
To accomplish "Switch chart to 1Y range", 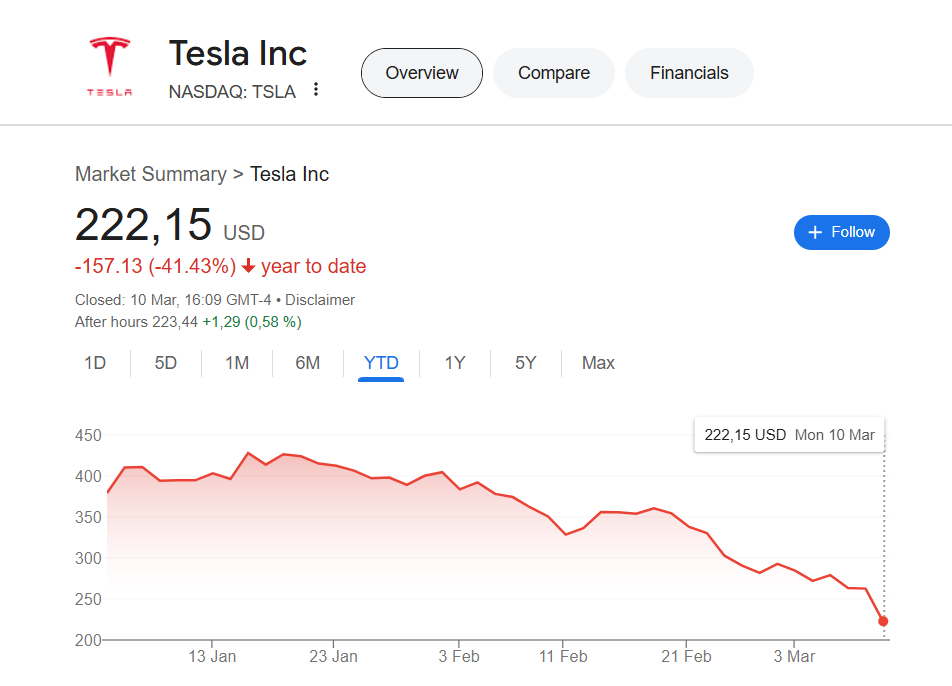I will (455, 363).
